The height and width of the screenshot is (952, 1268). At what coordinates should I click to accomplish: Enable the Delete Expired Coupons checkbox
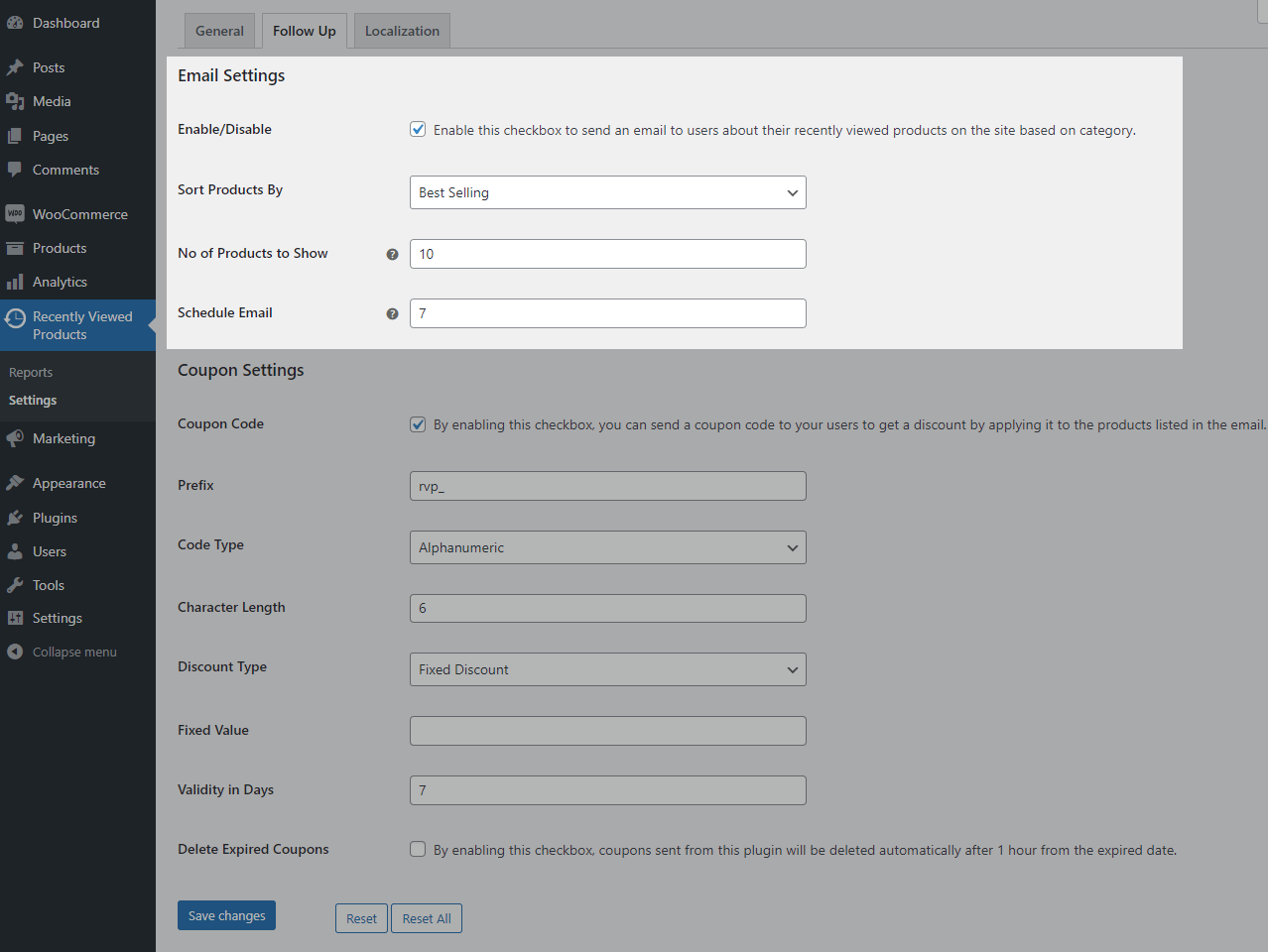(x=418, y=849)
